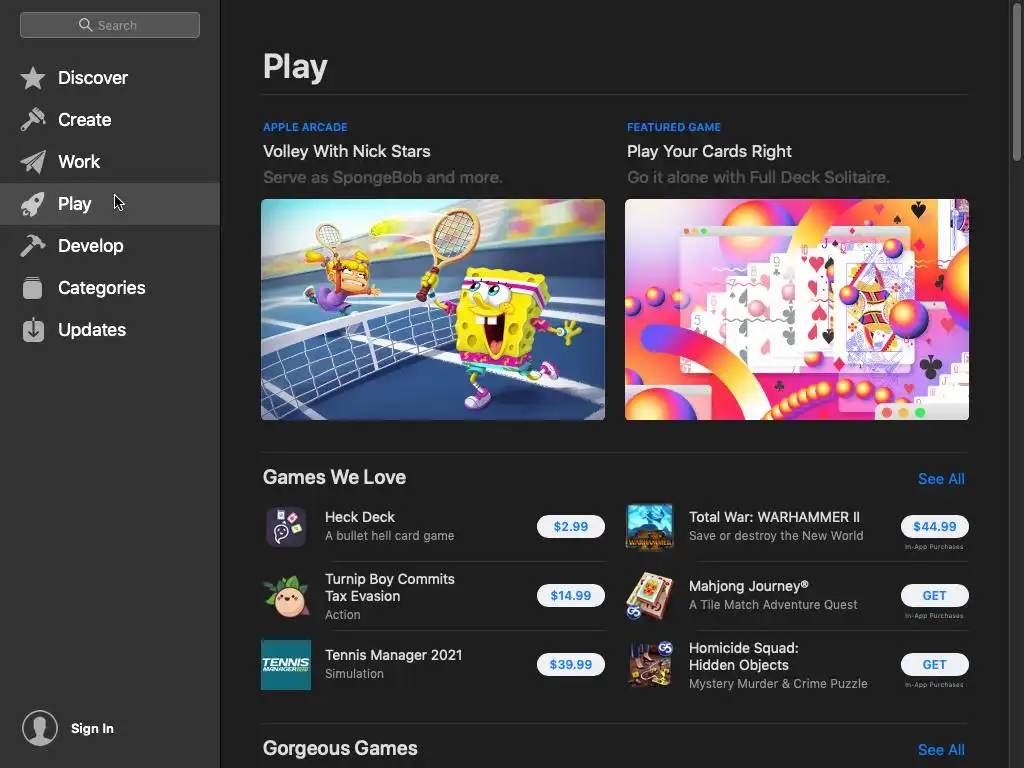Click the Create paintbrush icon
This screenshot has height=768, width=1024.
tap(33, 120)
